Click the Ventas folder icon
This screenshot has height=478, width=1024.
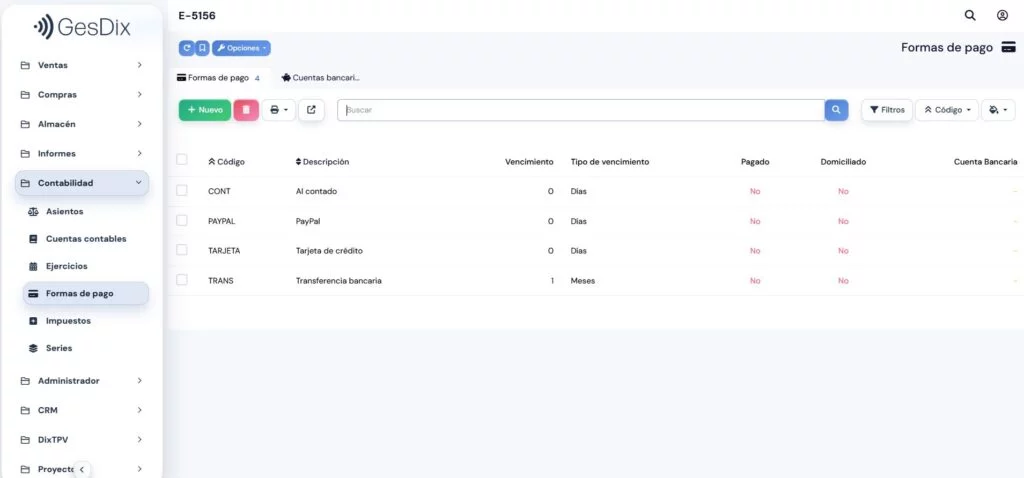tap(25, 65)
